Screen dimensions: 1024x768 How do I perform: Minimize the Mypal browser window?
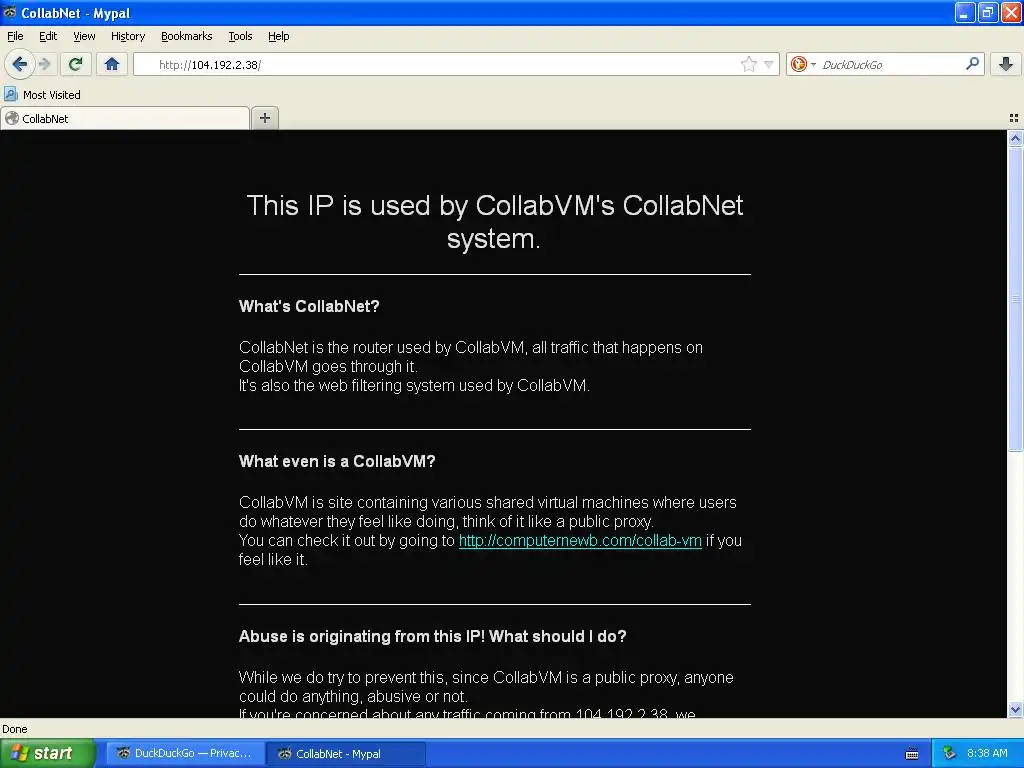pyautogui.click(x=965, y=12)
